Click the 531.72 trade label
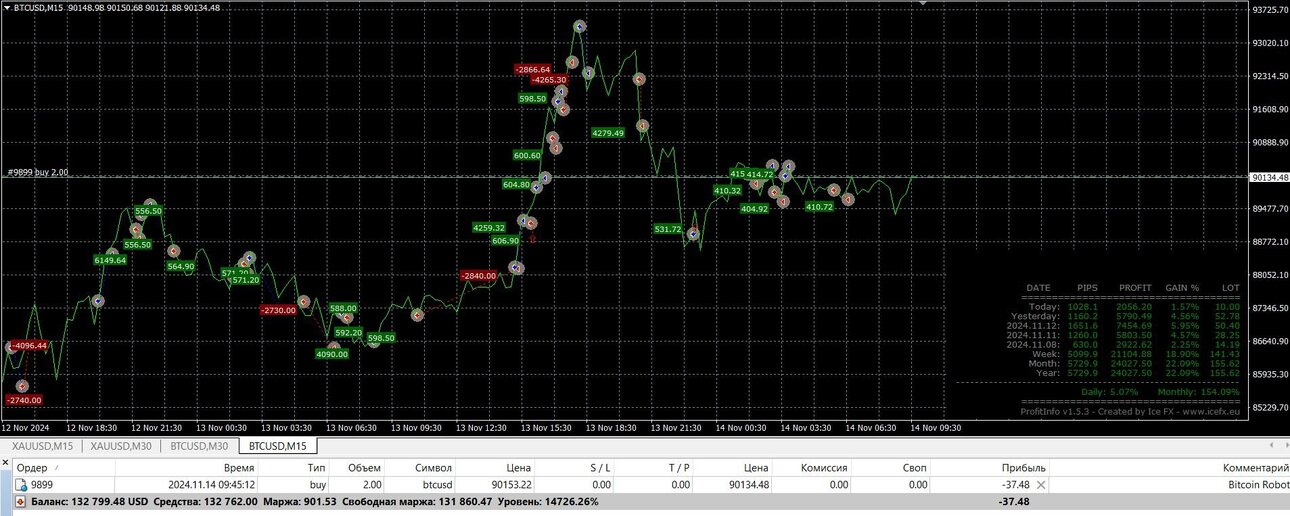The width and height of the screenshot is (1290, 516). pos(668,229)
